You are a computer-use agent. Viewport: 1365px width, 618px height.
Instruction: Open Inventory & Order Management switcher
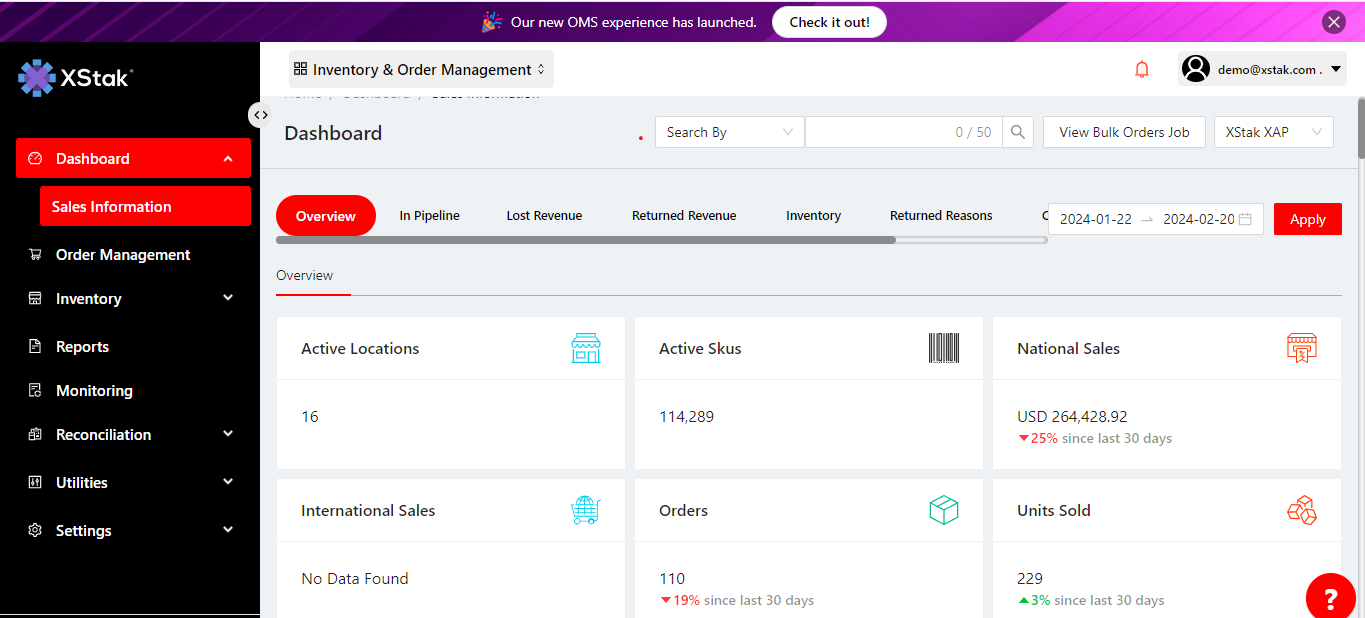point(420,70)
